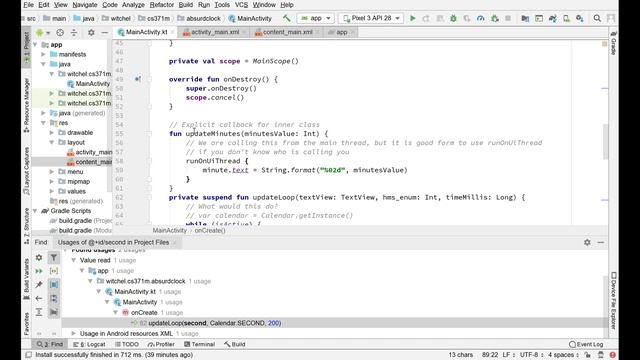Click the Project Structure folder icon in toolbar
This screenshot has height=360, width=640.
click(525, 18)
